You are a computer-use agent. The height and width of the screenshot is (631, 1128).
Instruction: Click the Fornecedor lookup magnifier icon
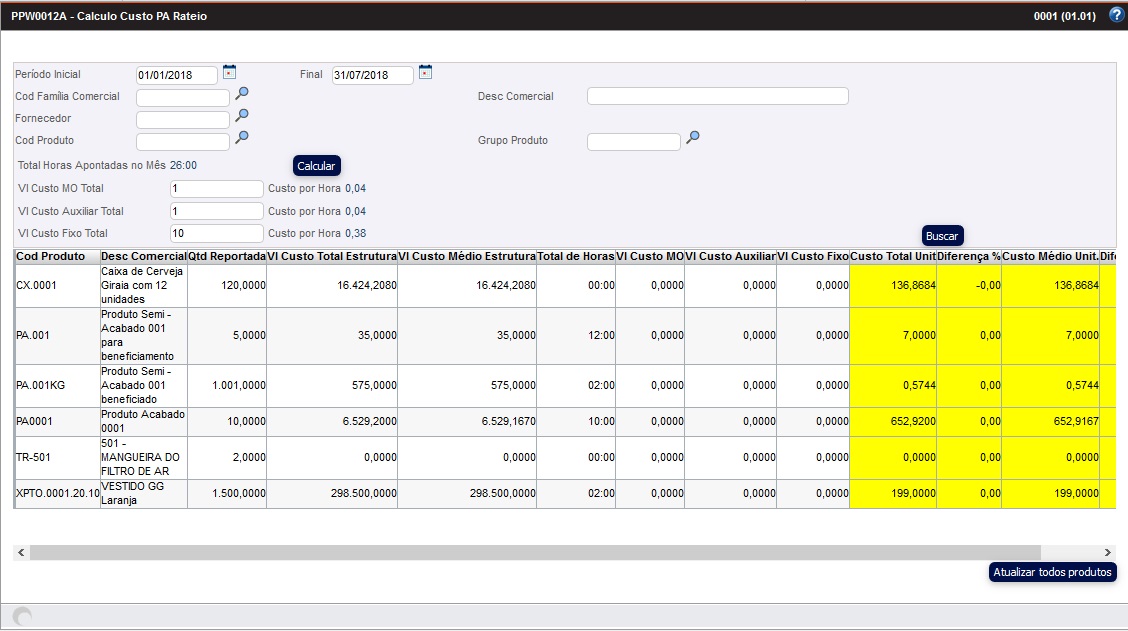pyautogui.click(x=241, y=117)
